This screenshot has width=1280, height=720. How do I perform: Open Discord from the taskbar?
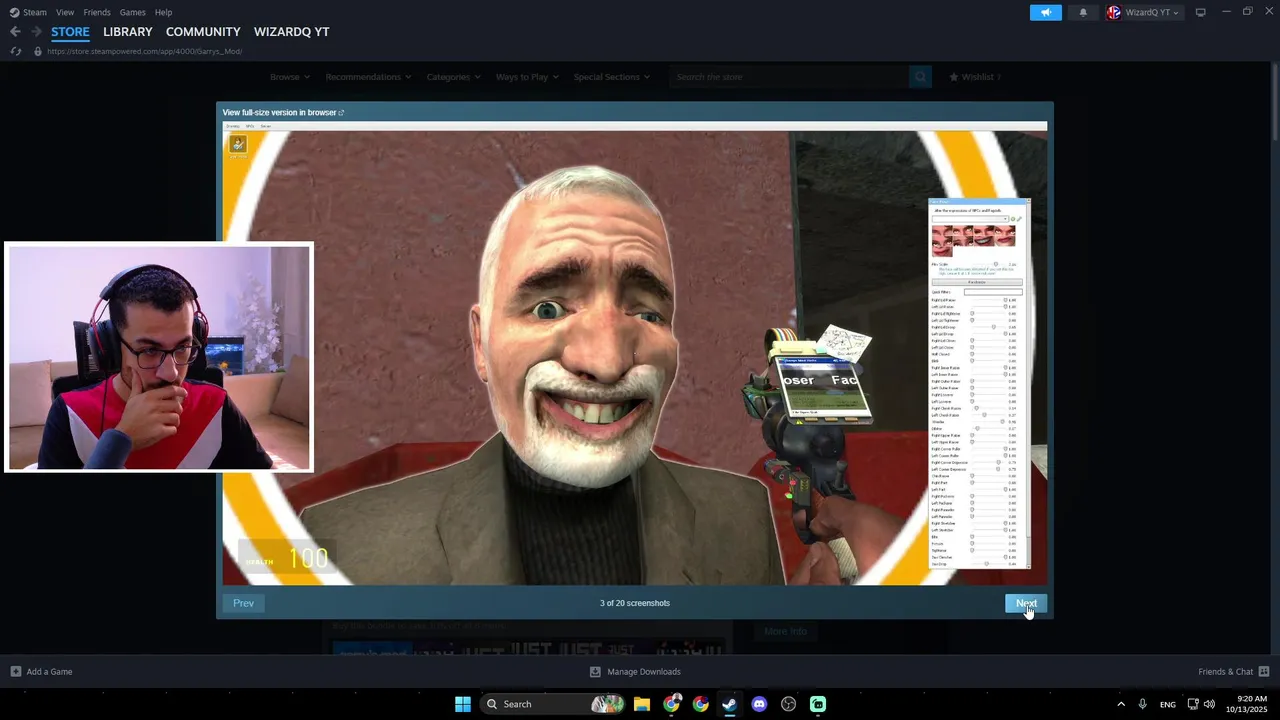click(x=759, y=704)
